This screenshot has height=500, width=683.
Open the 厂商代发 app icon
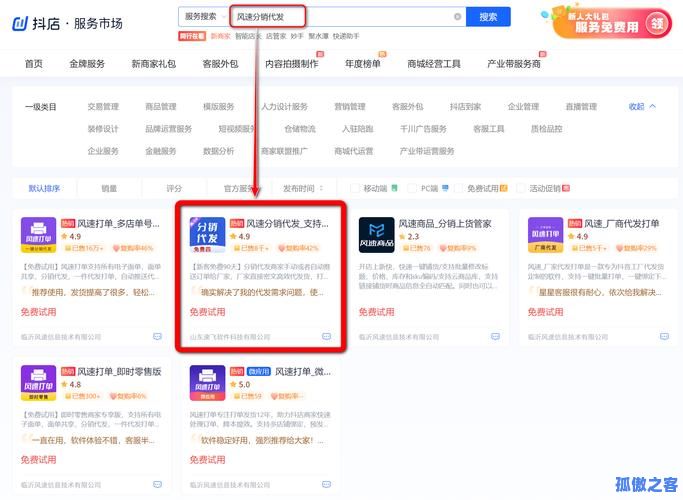coord(545,235)
